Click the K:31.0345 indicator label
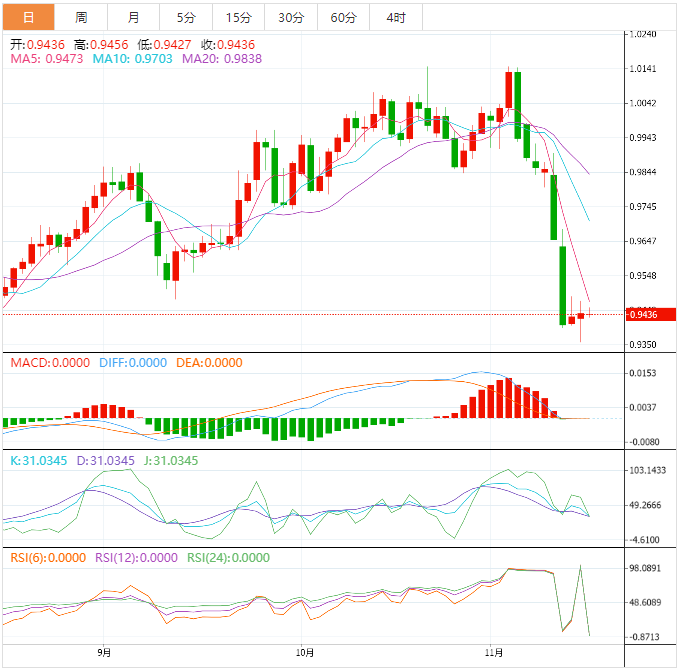The width and height of the screenshot is (678, 670). point(39,461)
